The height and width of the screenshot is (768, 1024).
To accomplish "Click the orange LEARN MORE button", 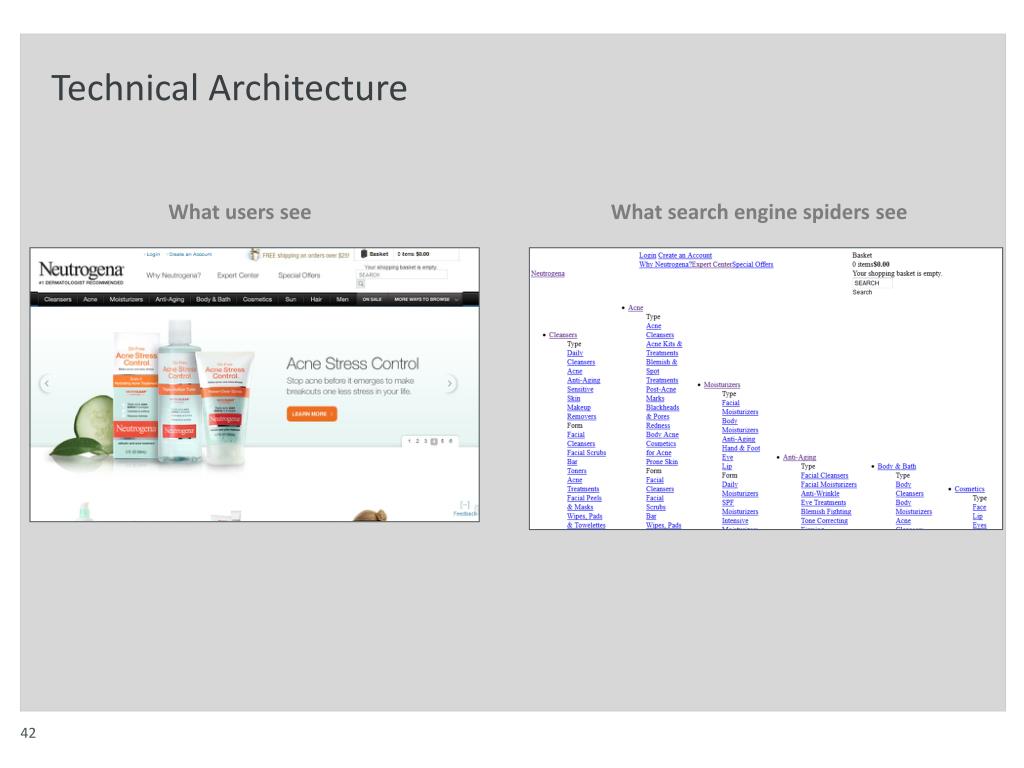I will point(312,414).
